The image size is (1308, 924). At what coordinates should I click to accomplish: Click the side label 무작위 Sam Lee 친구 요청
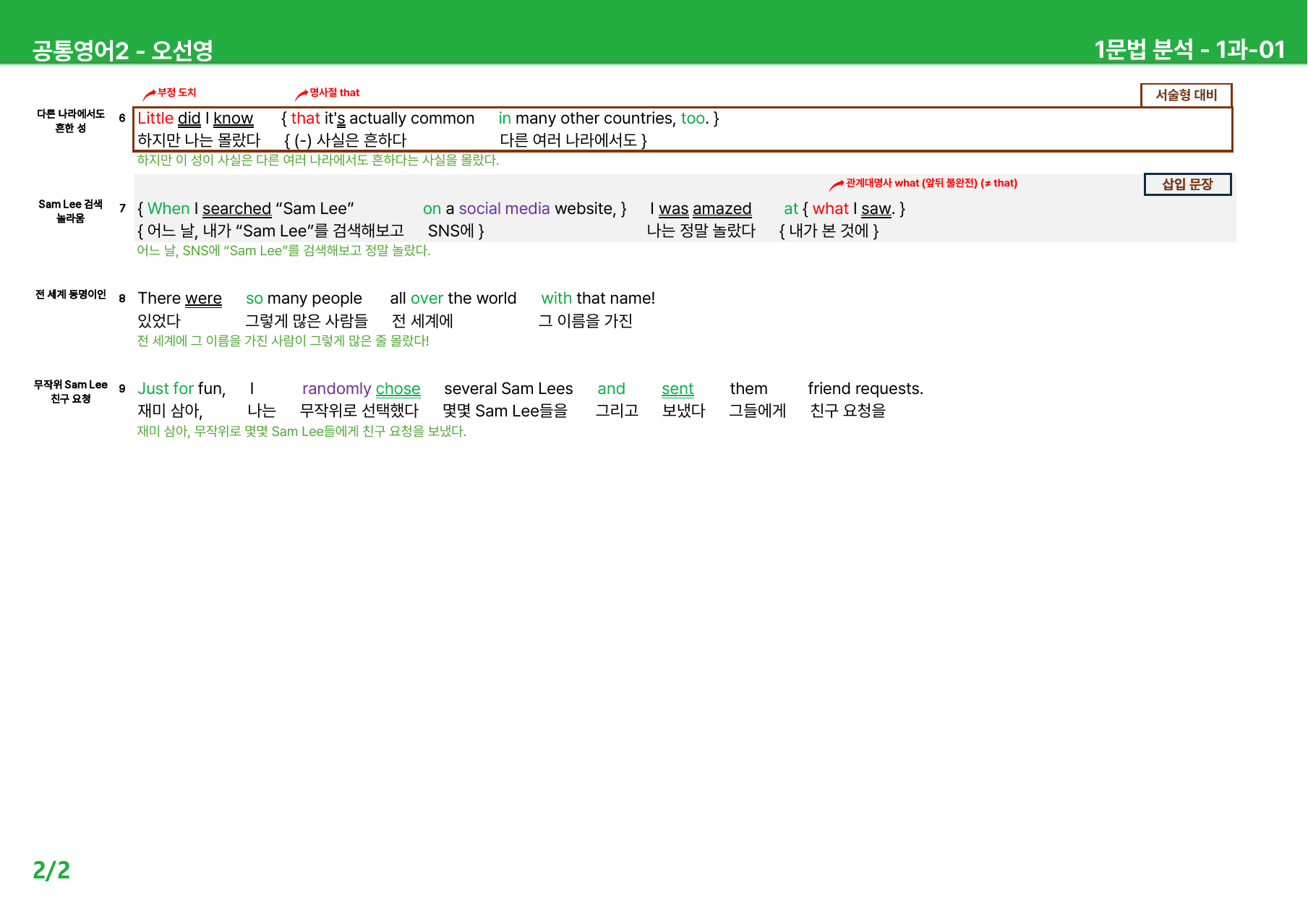(x=71, y=391)
